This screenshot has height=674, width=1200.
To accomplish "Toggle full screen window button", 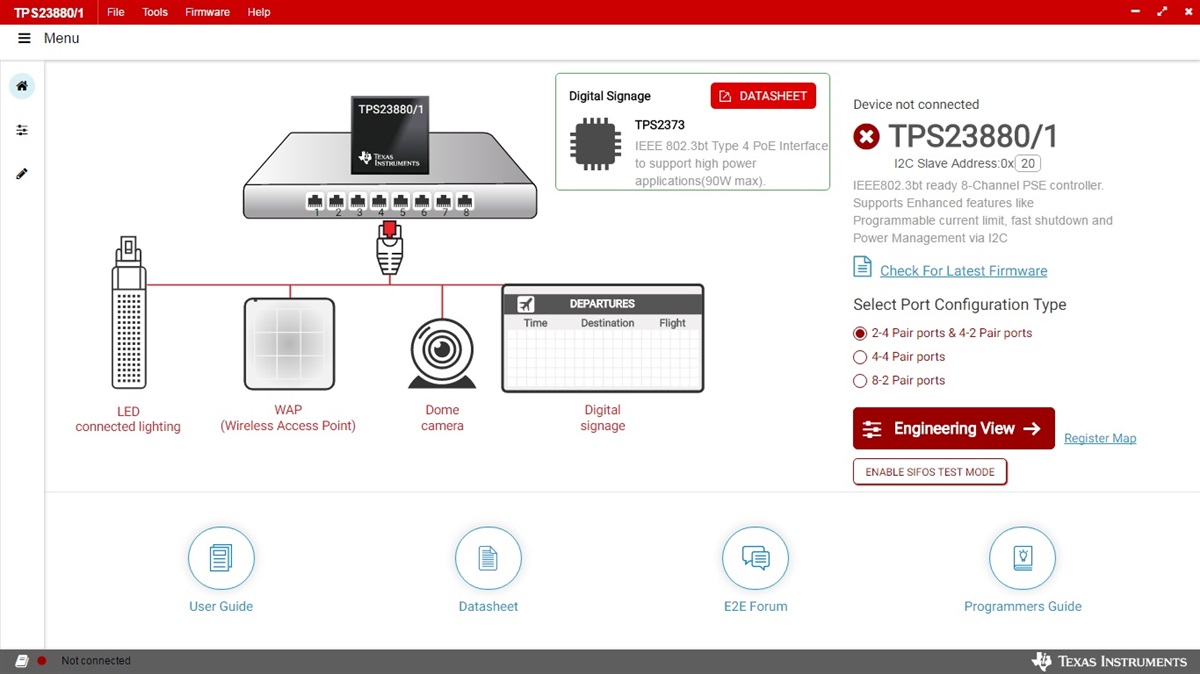I will [x=1162, y=12].
